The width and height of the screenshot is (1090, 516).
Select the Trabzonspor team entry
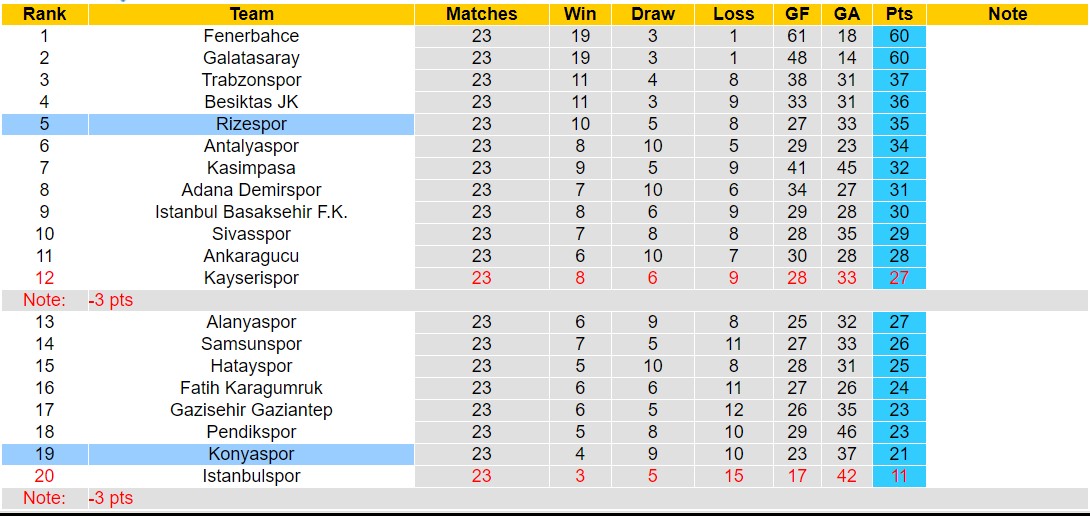tap(251, 80)
